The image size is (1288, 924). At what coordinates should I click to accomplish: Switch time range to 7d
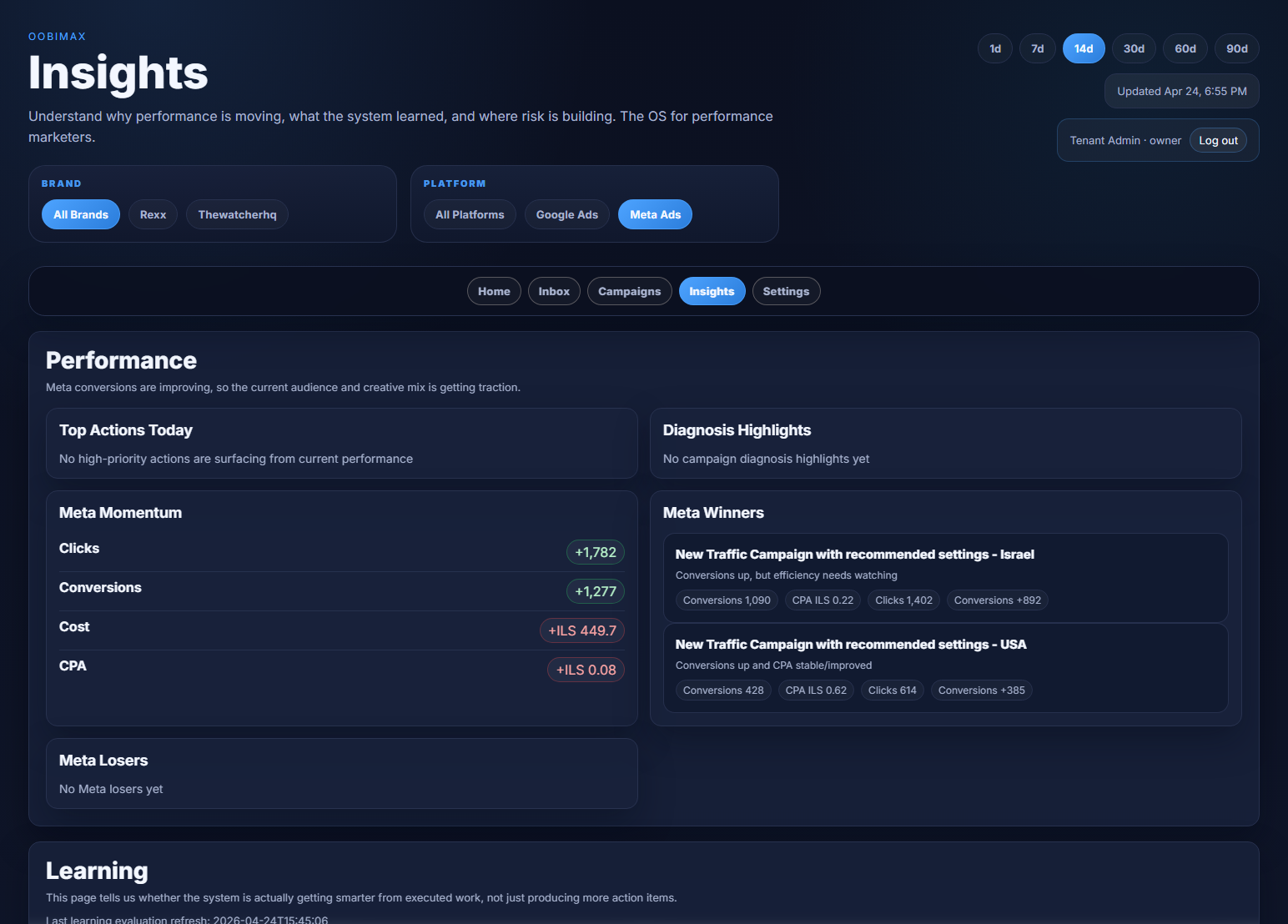coord(1037,48)
